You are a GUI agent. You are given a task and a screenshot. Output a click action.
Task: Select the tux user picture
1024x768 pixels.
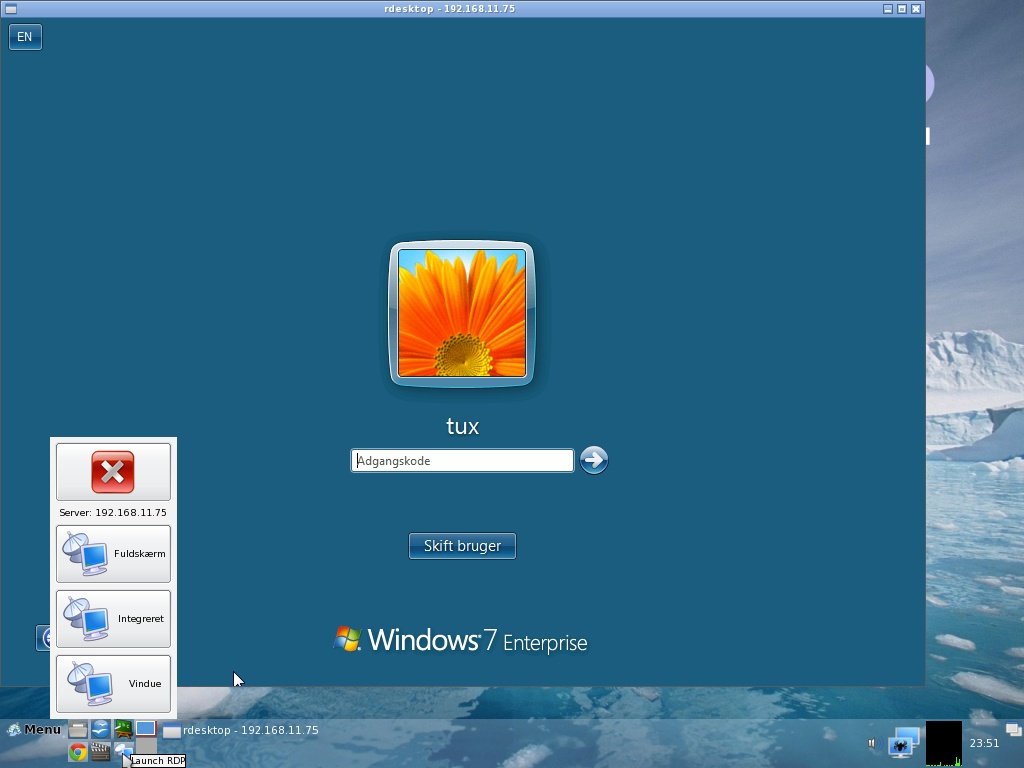(462, 313)
